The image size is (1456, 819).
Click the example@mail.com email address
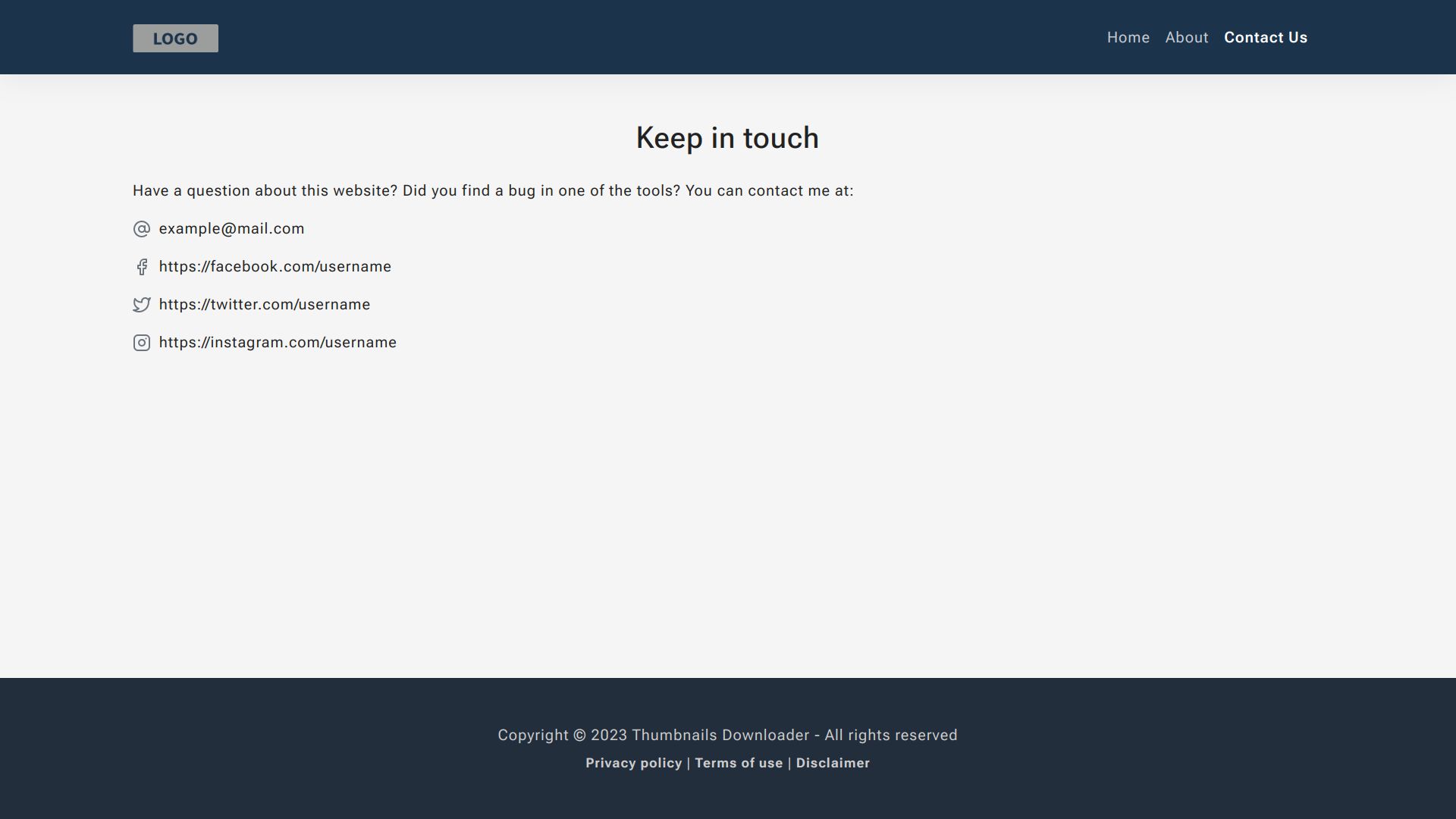231,229
